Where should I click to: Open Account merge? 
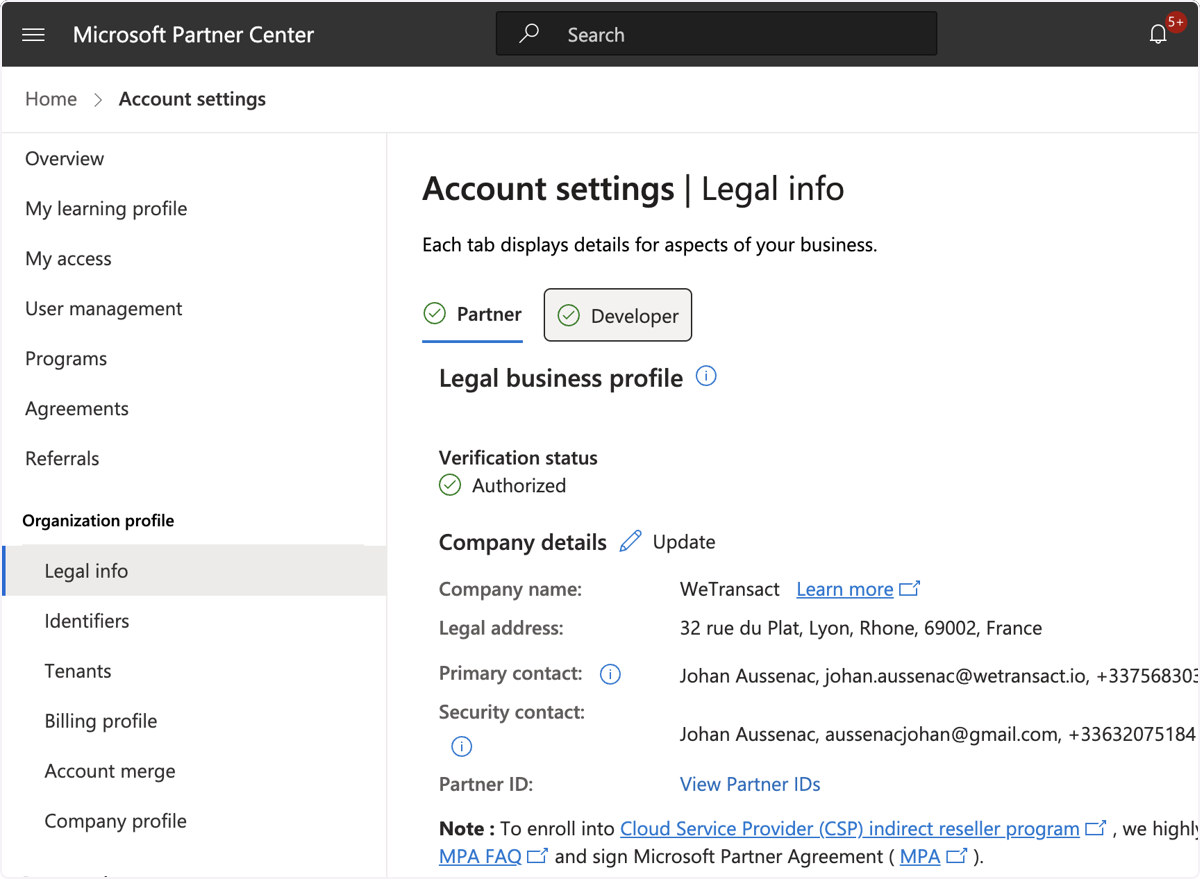coord(110,771)
